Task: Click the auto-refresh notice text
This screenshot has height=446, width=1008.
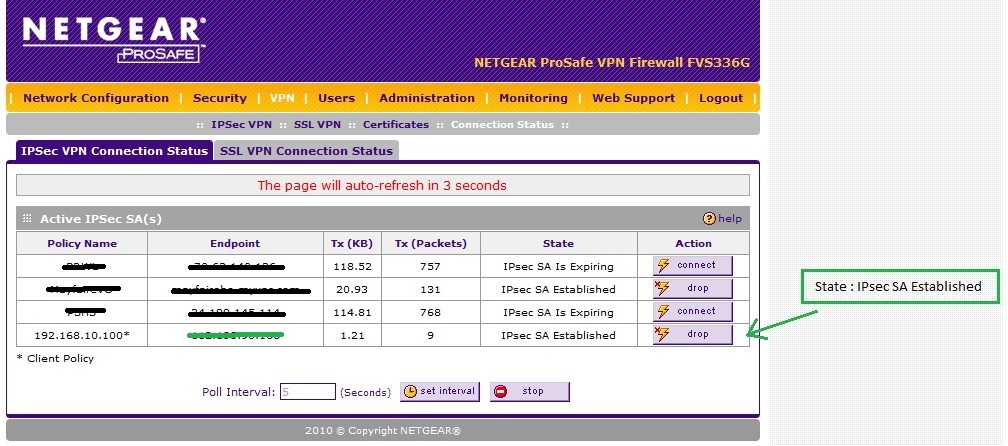Action: tap(382, 186)
